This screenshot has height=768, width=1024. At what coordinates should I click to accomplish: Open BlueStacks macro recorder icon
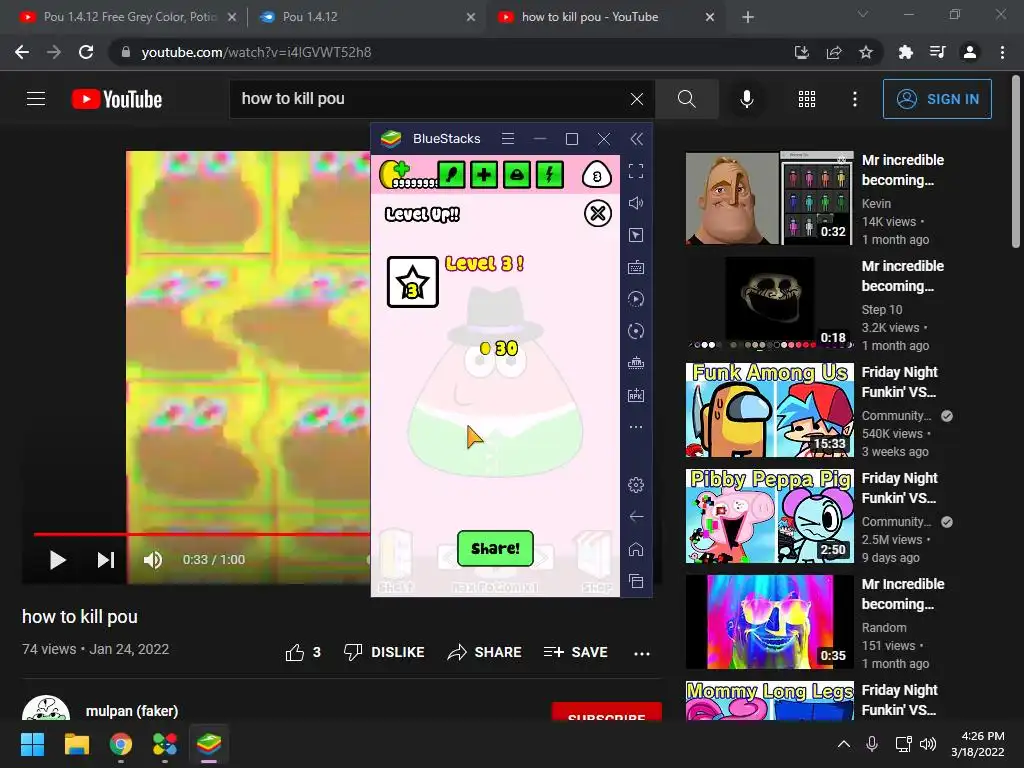pos(636,299)
